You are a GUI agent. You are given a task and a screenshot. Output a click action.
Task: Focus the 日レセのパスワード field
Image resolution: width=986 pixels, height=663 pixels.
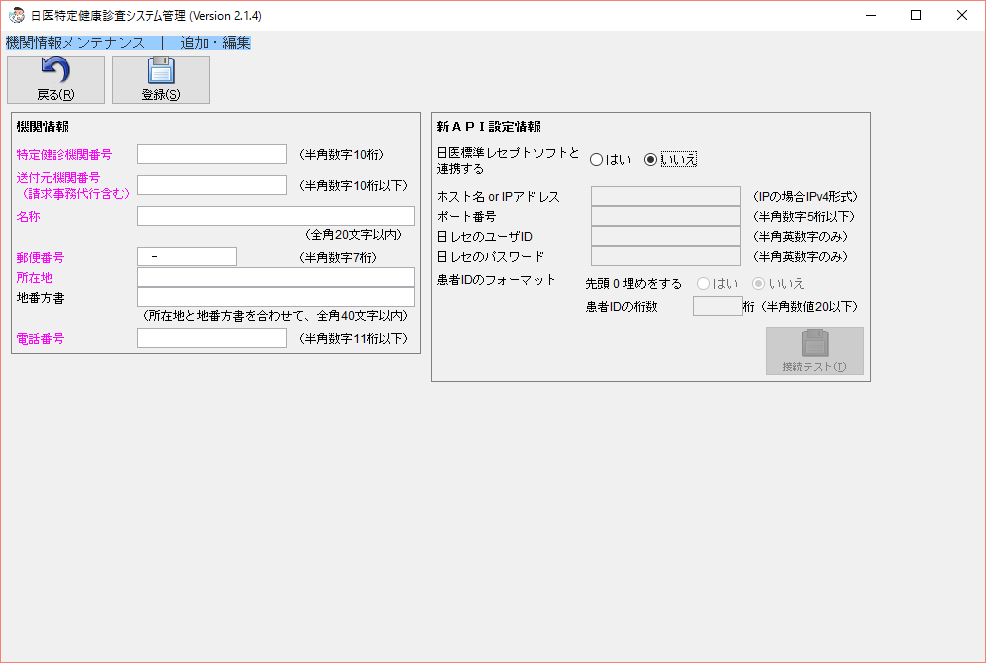coord(665,257)
